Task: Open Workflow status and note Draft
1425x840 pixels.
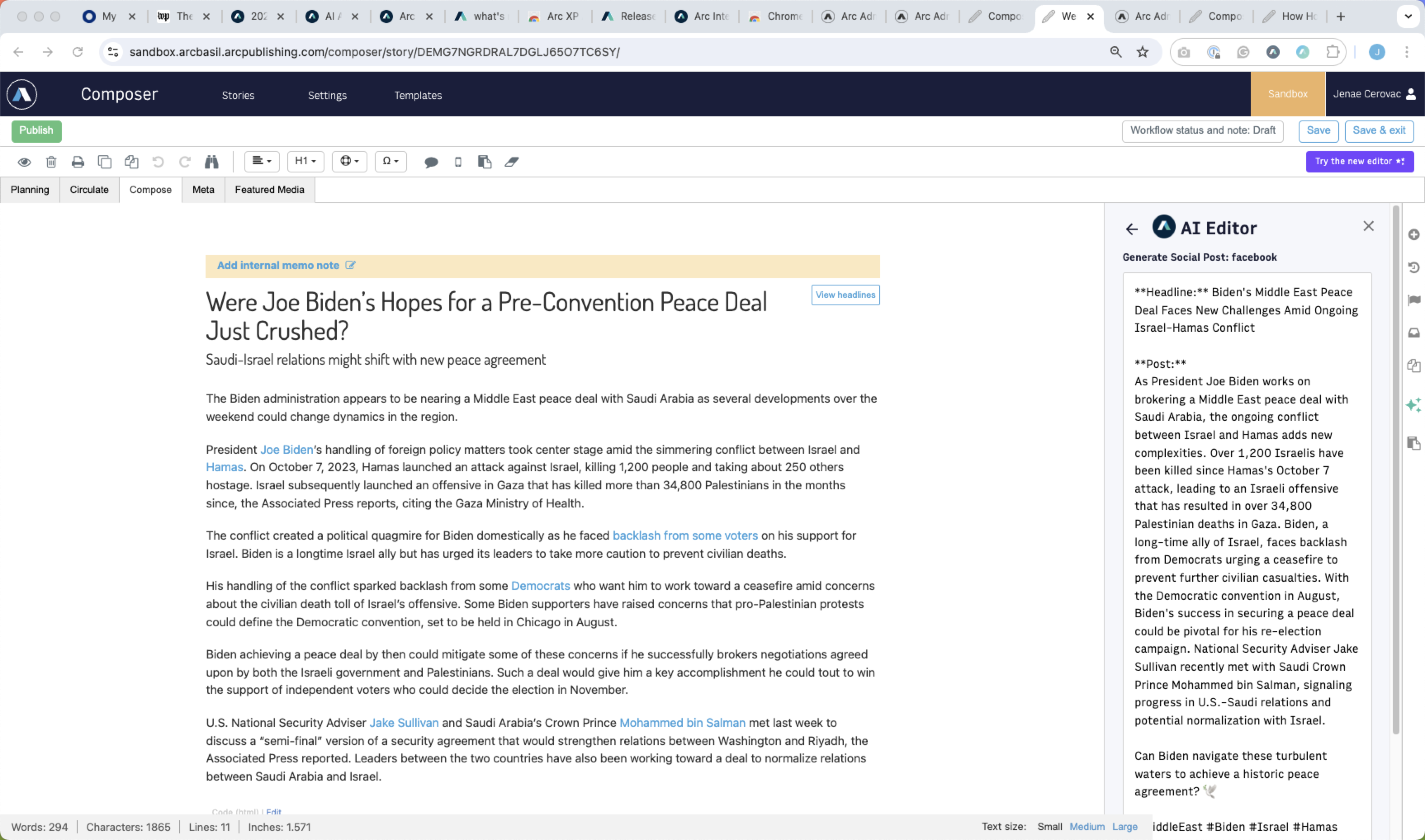Action: [x=1202, y=131]
